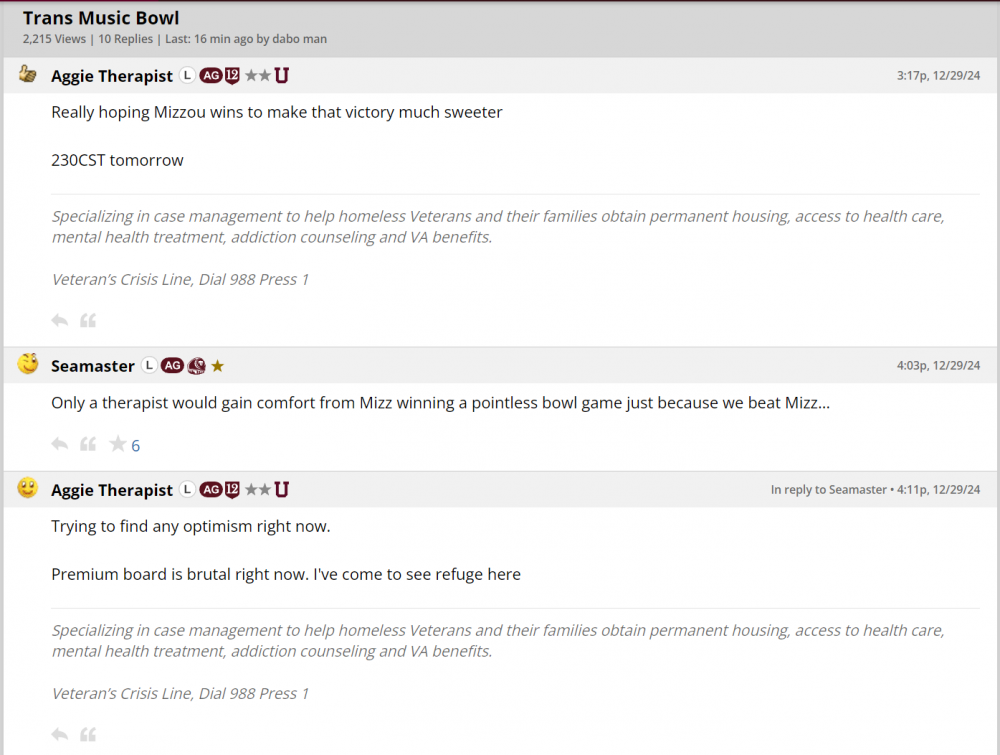The image size is (1000, 755).
Task: Star Seamaster's post
Action: 117,444
